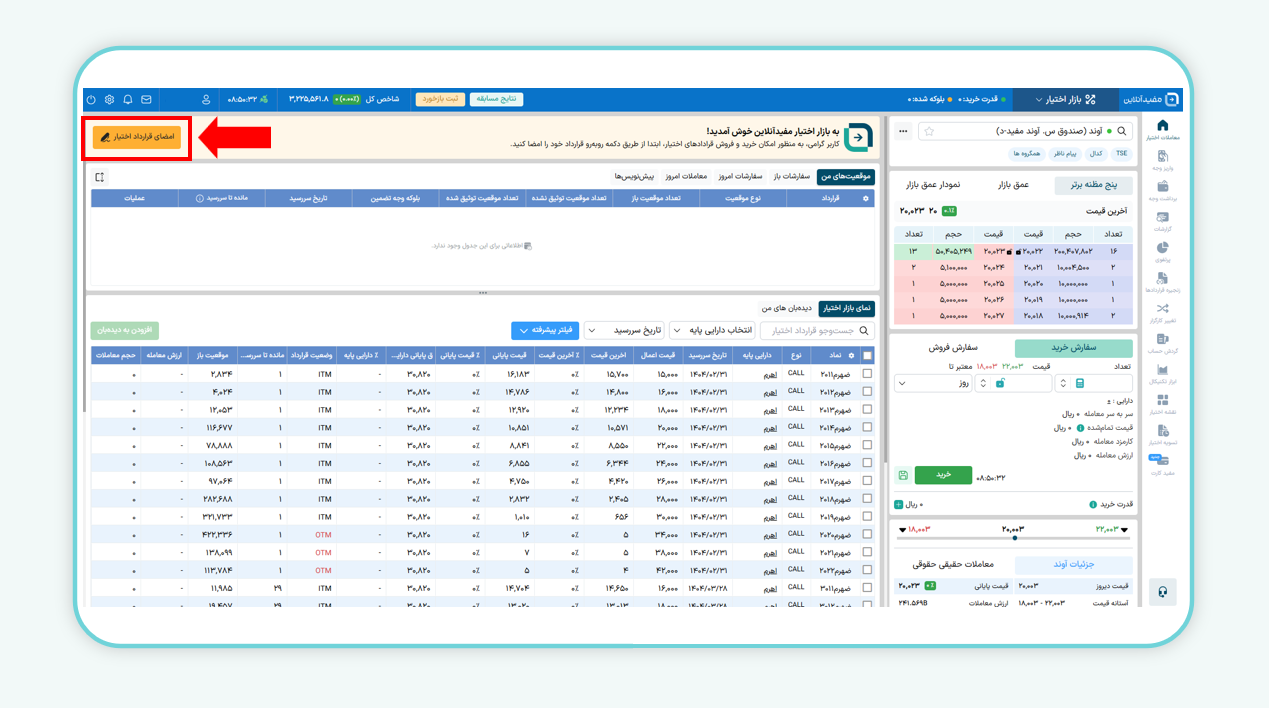Toggle the select-all checkbox in table header
The height and width of the screenshot is (708, 1269).
point(866,355)
